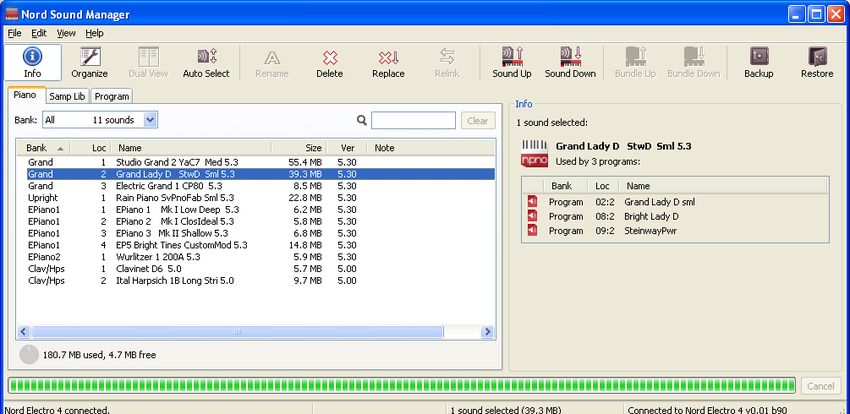Click the Grand Lady D sml program name
Viewport: 850px width, 414px height.
(660, 202)
